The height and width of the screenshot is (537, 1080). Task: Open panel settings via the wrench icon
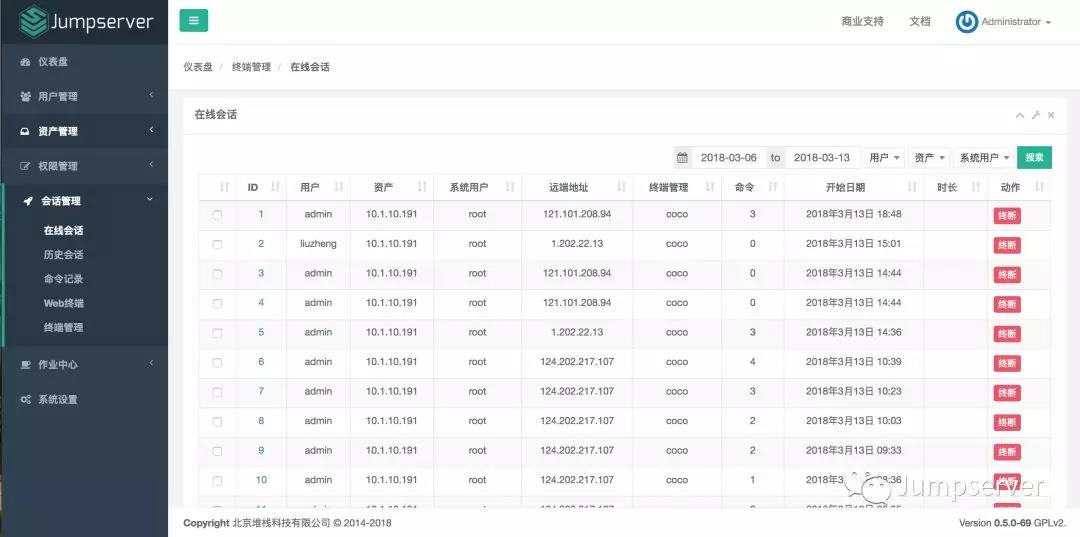1036,115
